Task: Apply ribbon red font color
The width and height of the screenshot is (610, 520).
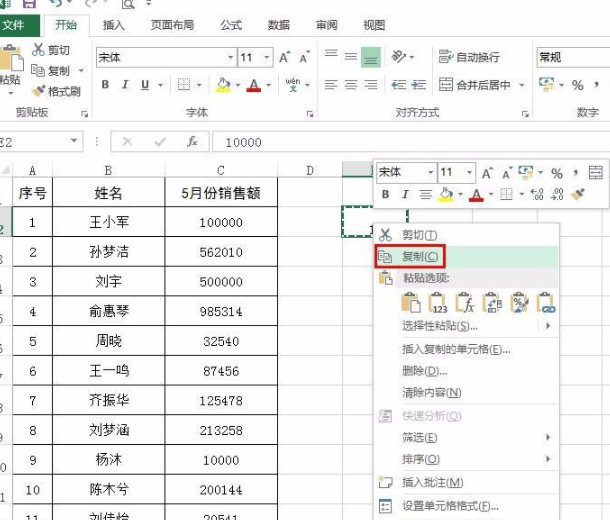Action: coord(254,85)
